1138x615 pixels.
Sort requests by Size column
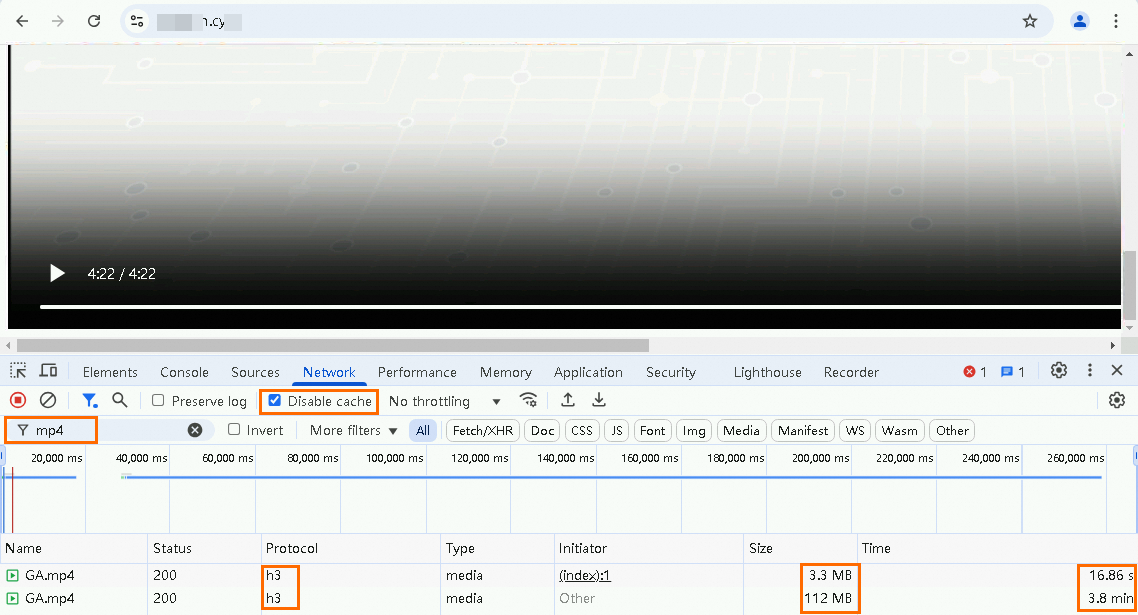click(801, 548)
